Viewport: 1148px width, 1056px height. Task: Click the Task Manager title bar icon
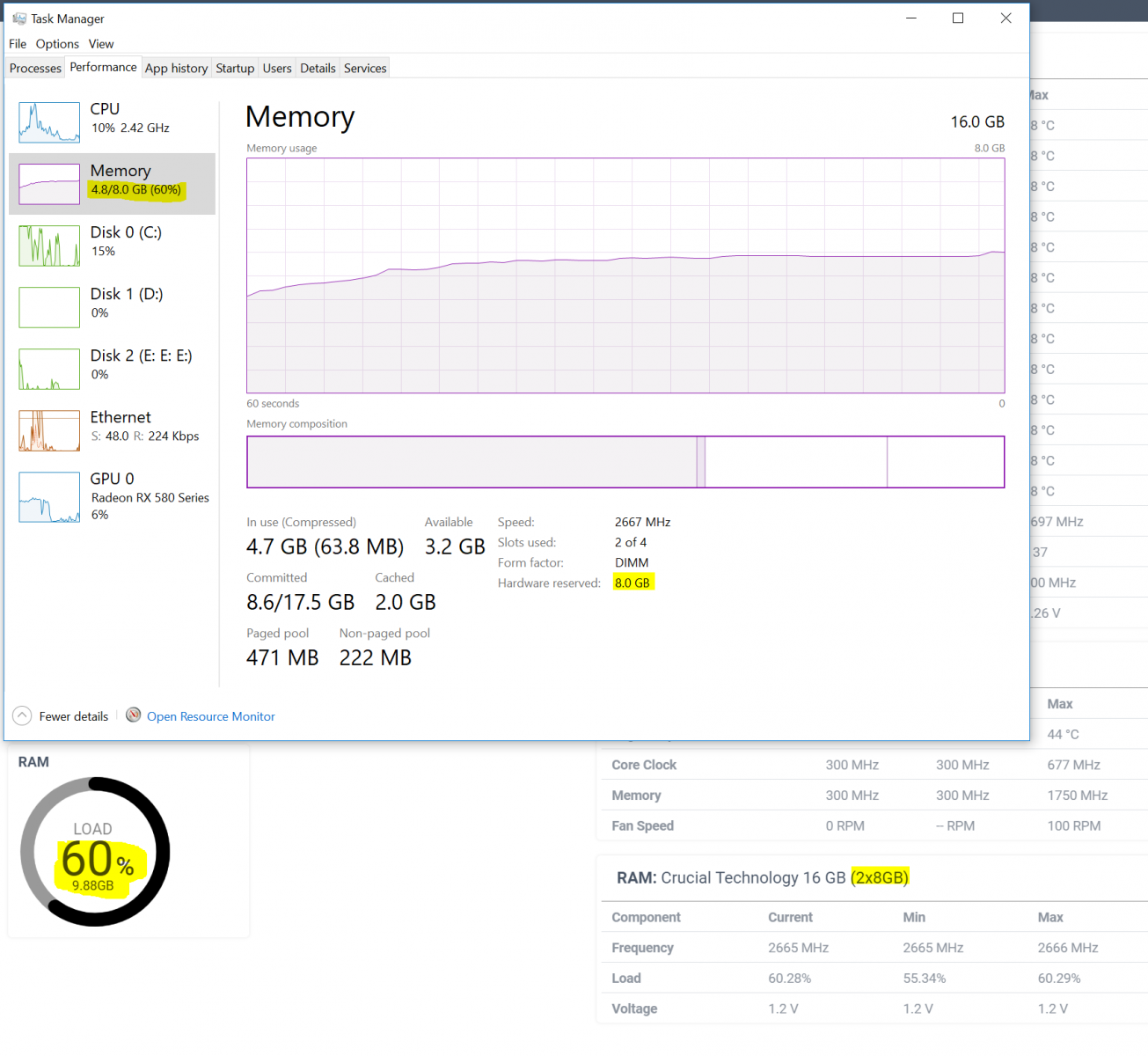(x=19, y=18)
